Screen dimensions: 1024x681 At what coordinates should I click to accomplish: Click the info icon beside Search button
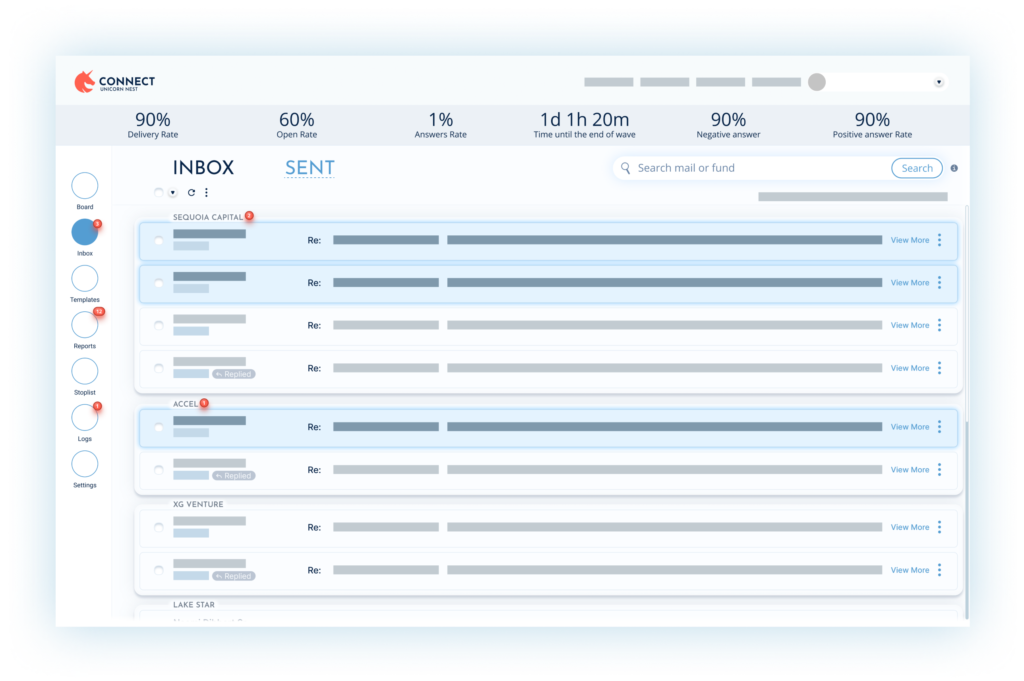coord(954,168)
